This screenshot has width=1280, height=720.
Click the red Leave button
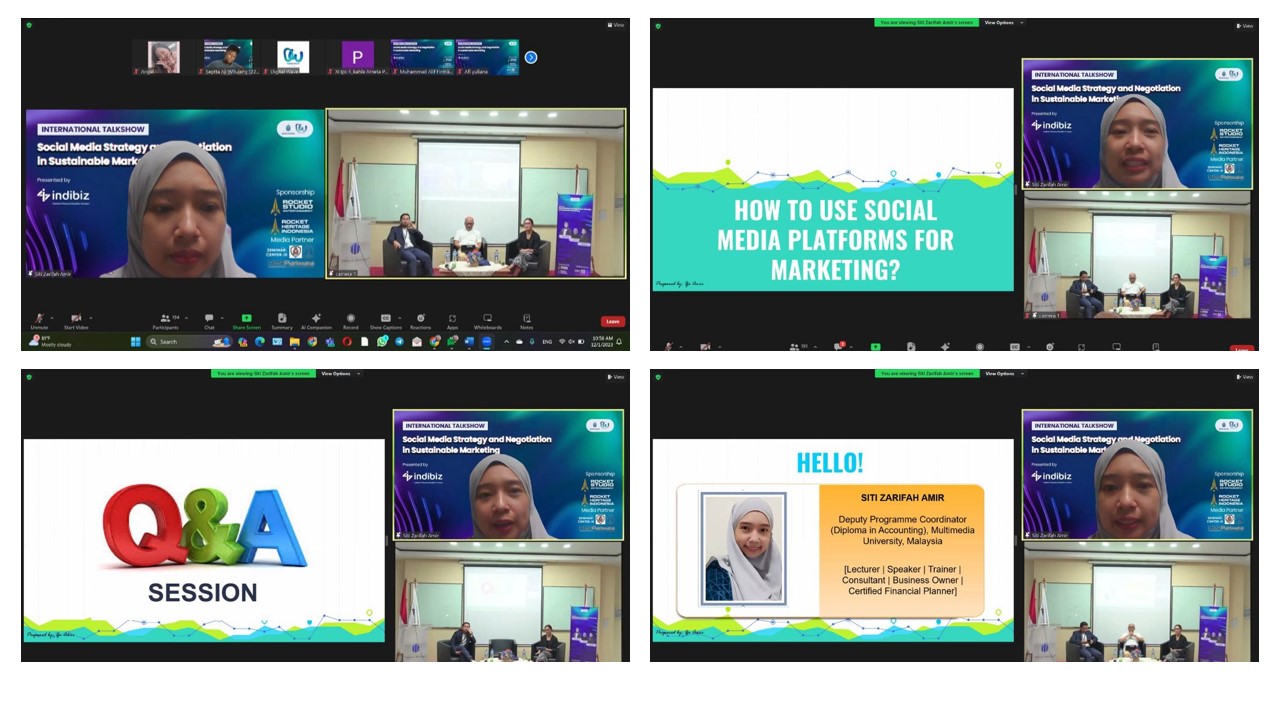tap(612, 321)
